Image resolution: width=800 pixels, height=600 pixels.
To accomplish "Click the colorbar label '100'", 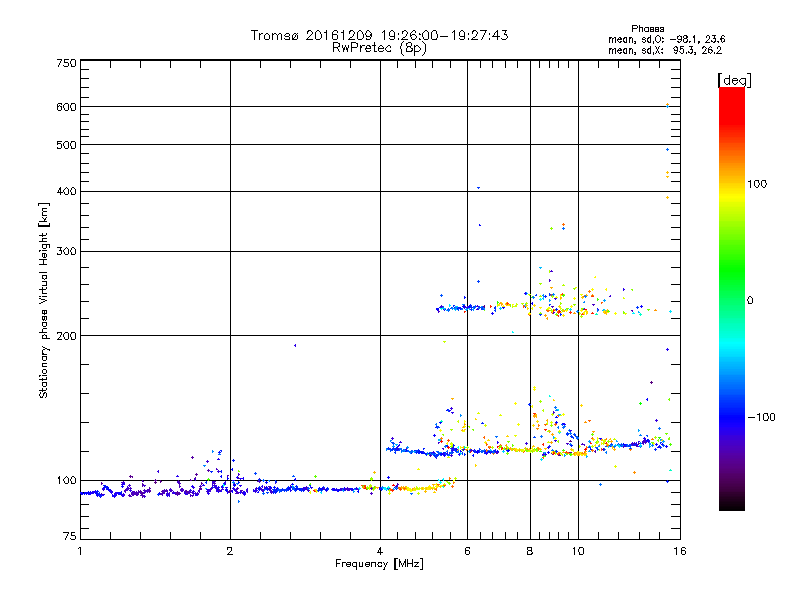I will coord(757,184).
